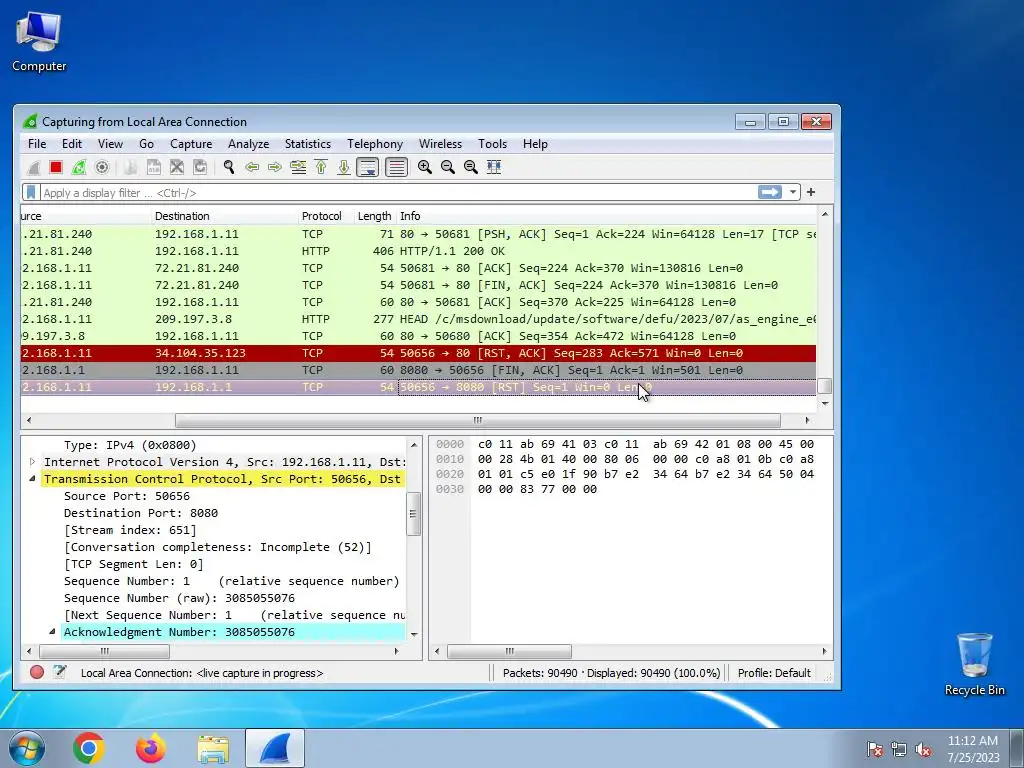Stop the running packet capture

pos(56,167)
